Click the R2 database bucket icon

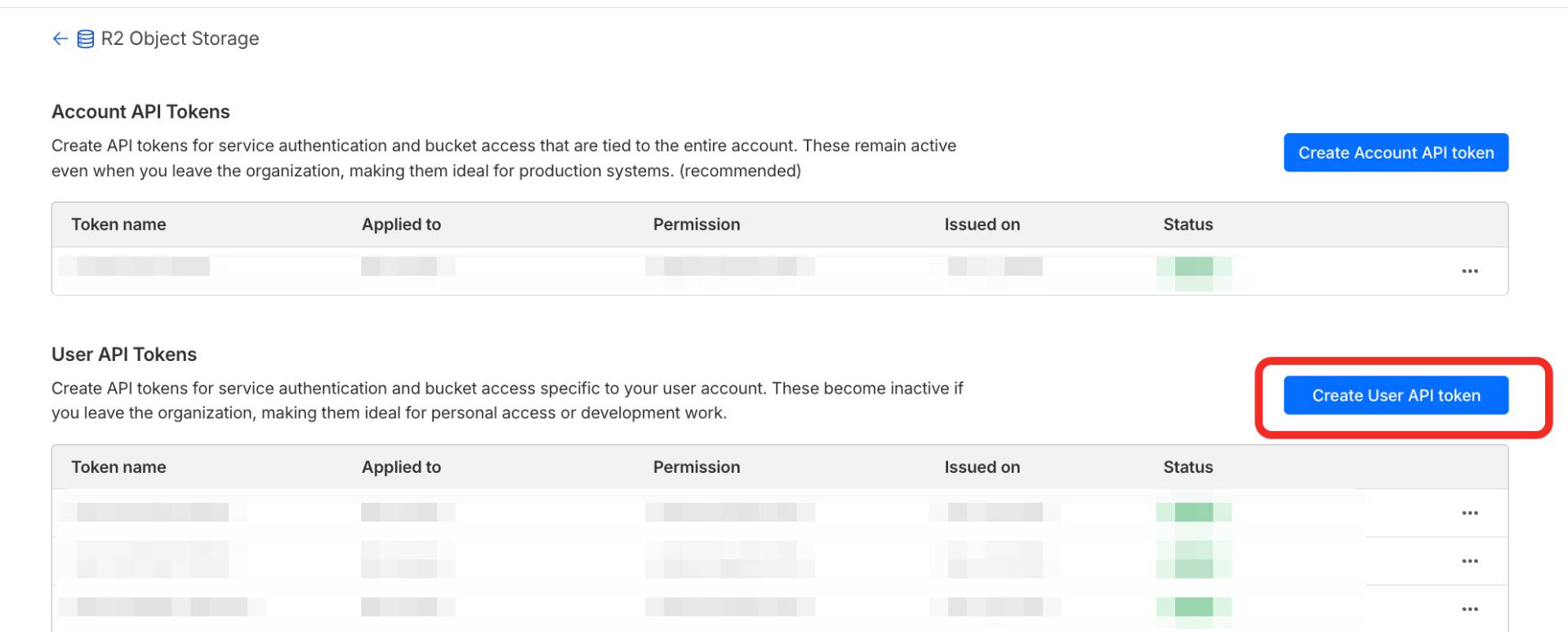pos(85,39)
